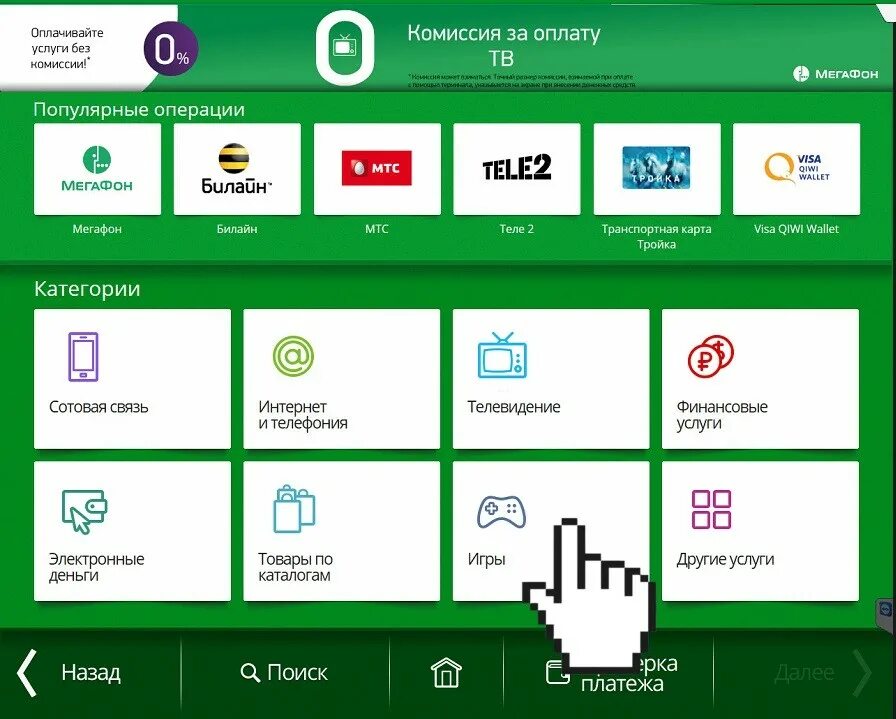Return to the home screen icon
896x719 pixels.
(x=446, y=673)
